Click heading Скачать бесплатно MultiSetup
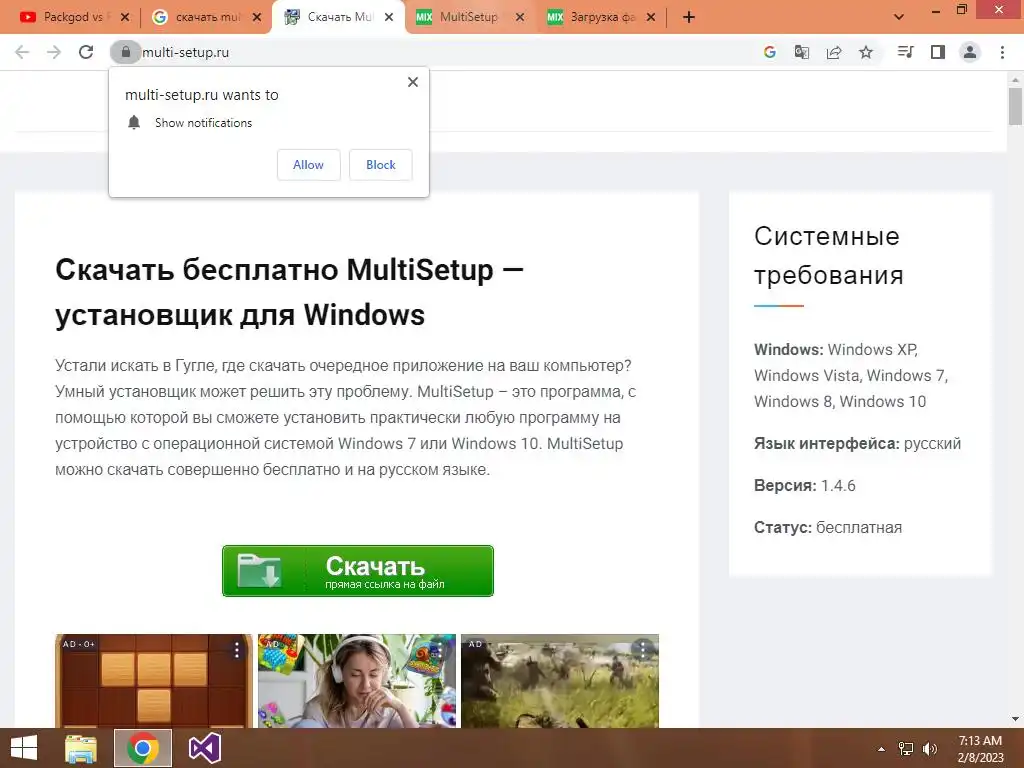This screenshot has width=1024, height=768. (x=289, y=292)
